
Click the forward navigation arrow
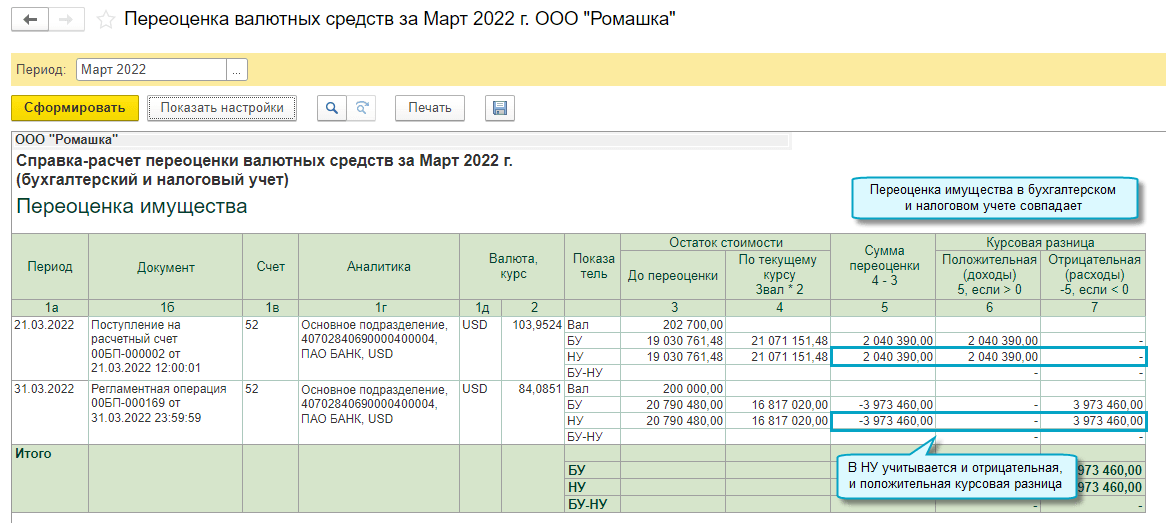pos(65,20)
